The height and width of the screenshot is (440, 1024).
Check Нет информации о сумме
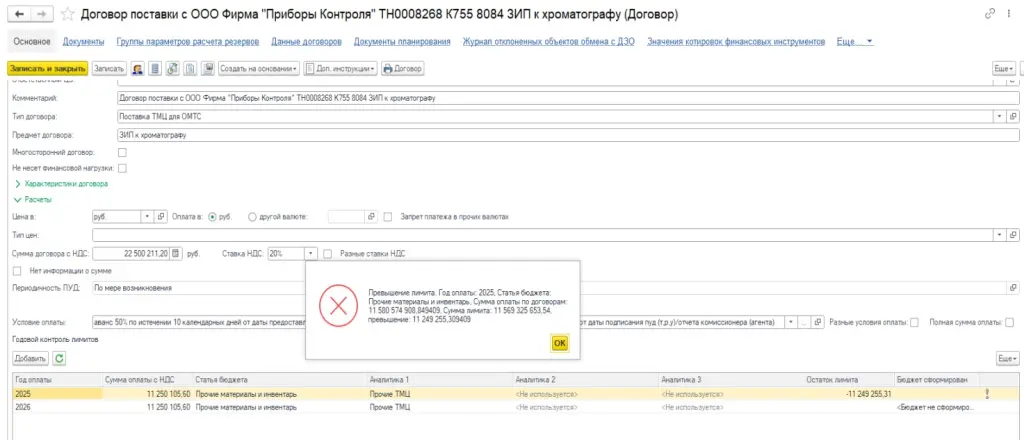18,270
